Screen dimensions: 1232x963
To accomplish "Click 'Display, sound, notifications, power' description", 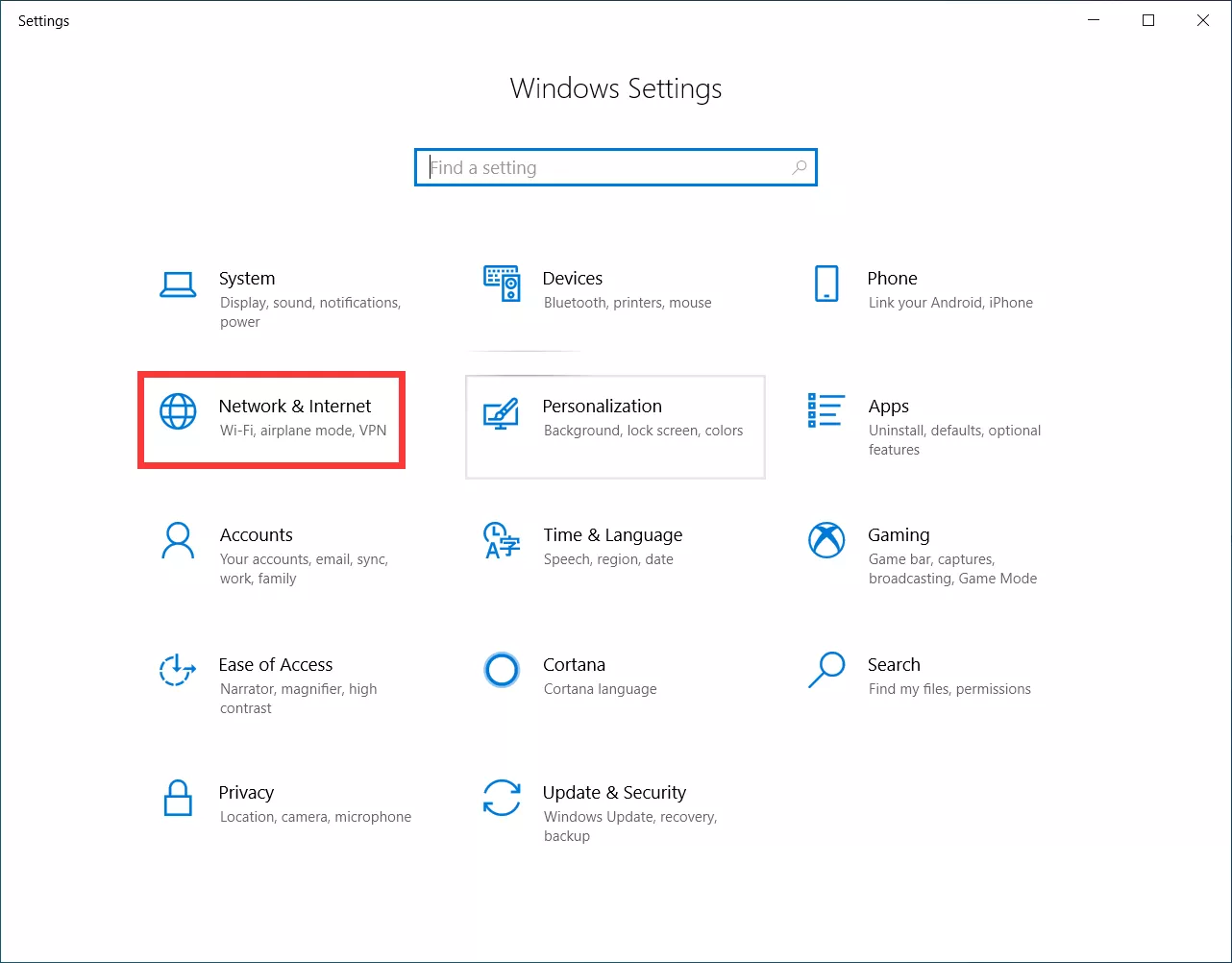I will pos(310,312).
